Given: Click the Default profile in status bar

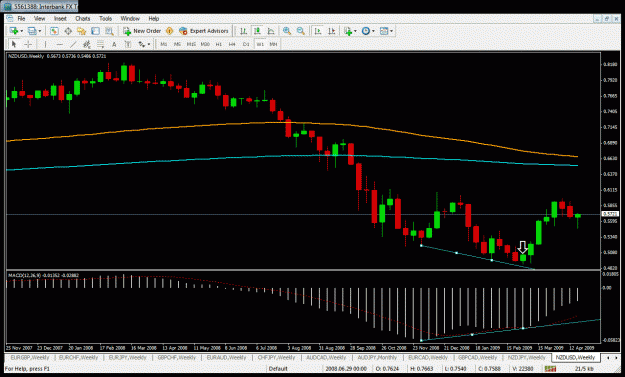Looking at the screenshot, I should [x=278, y=369].
